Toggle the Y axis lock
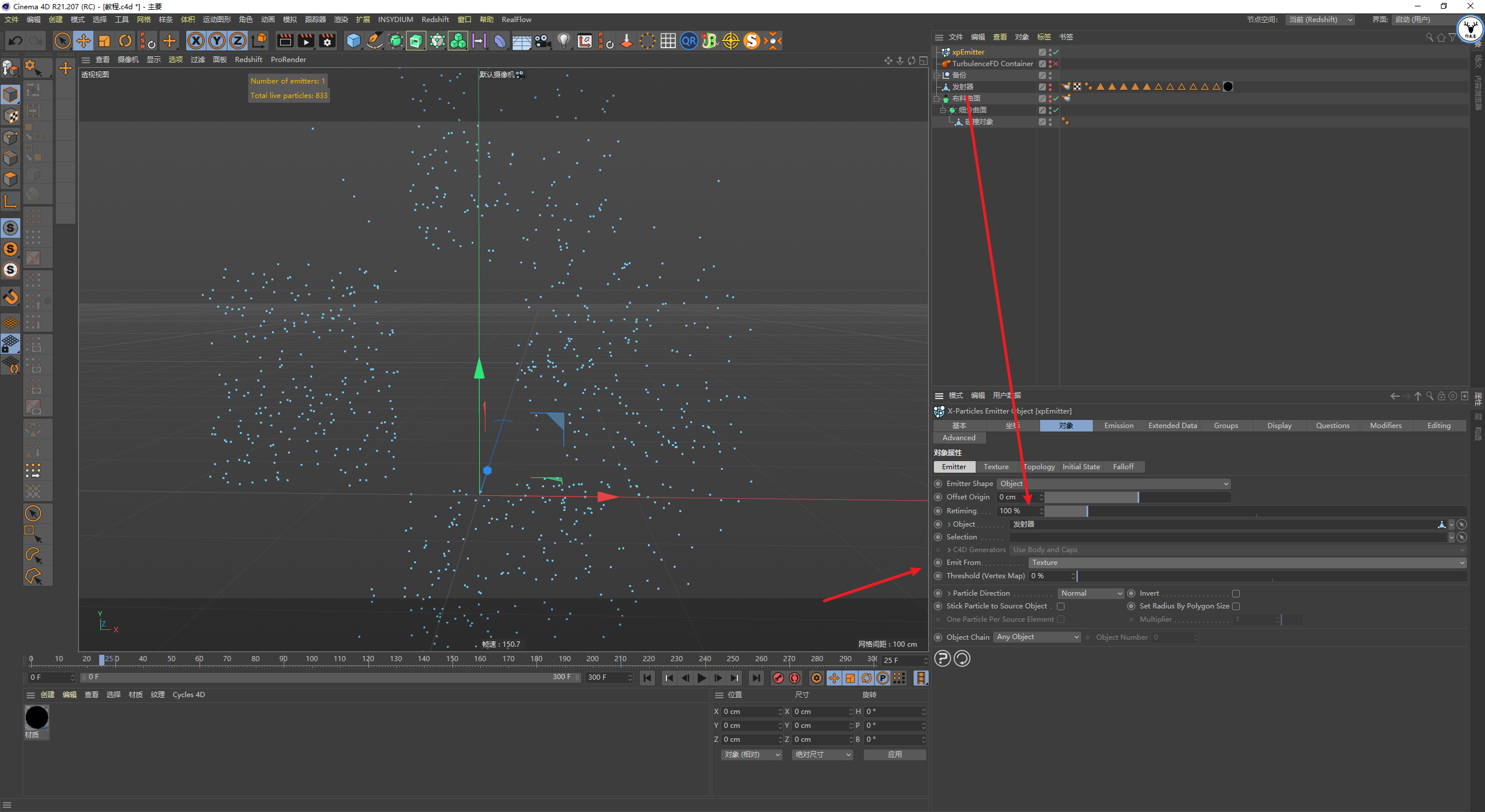 (x=217, y=41)
